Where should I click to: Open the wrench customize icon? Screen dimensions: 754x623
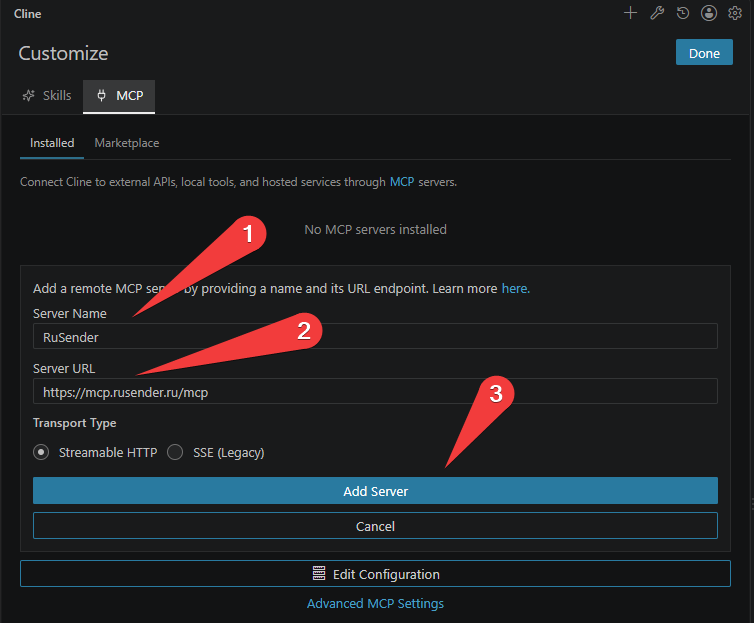pos(657,13)
